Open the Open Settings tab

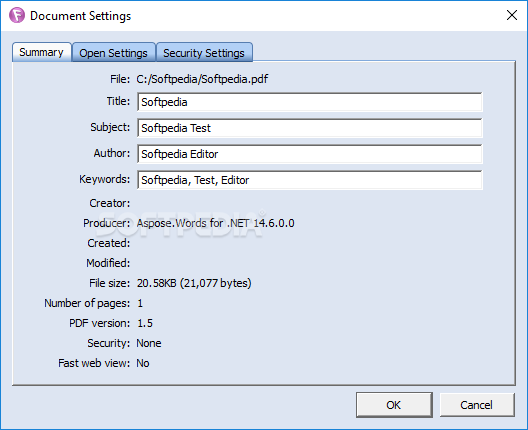pyautogui.click(x=113, y=53)
